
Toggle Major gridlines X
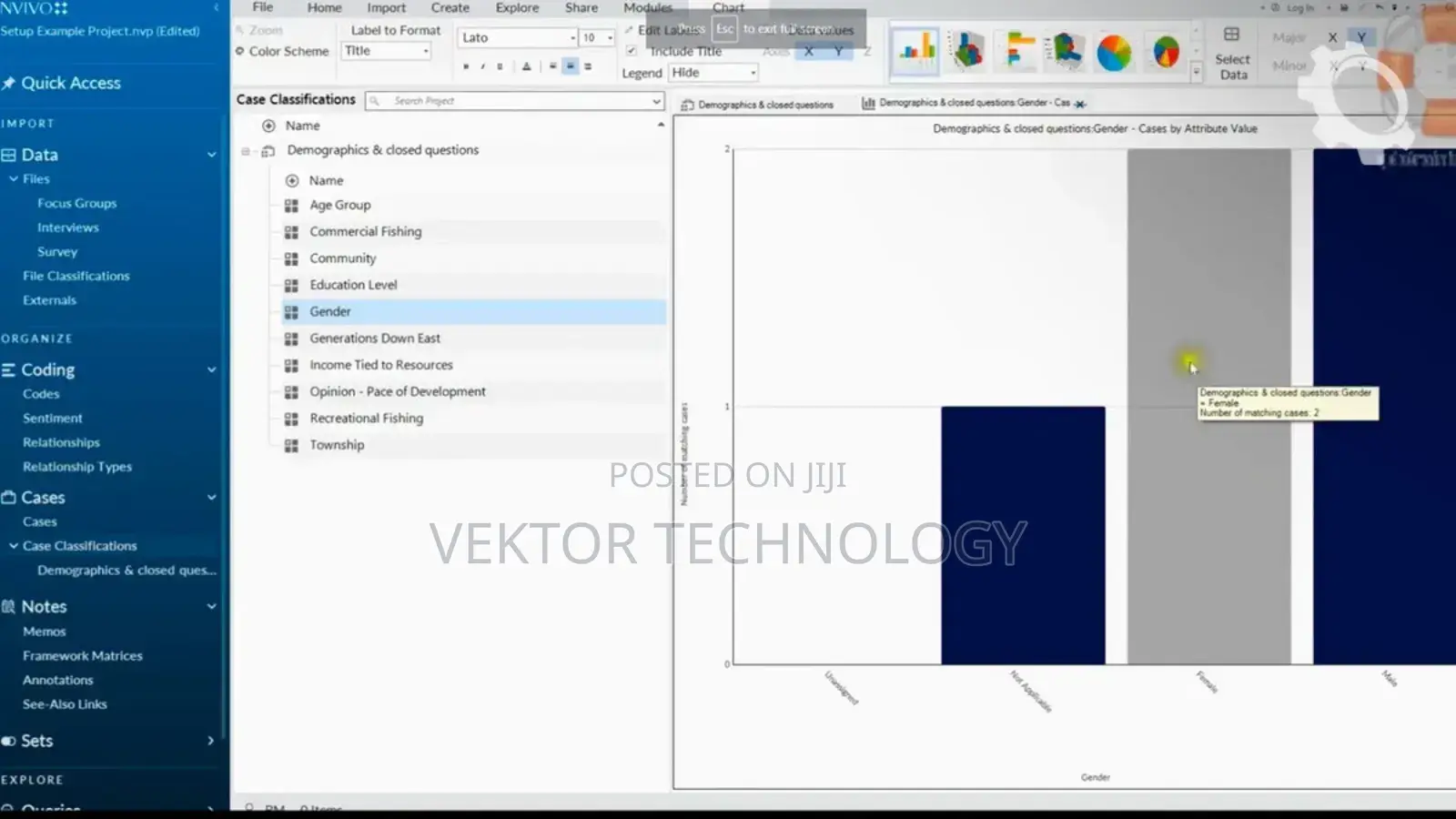click(1332, 37)
